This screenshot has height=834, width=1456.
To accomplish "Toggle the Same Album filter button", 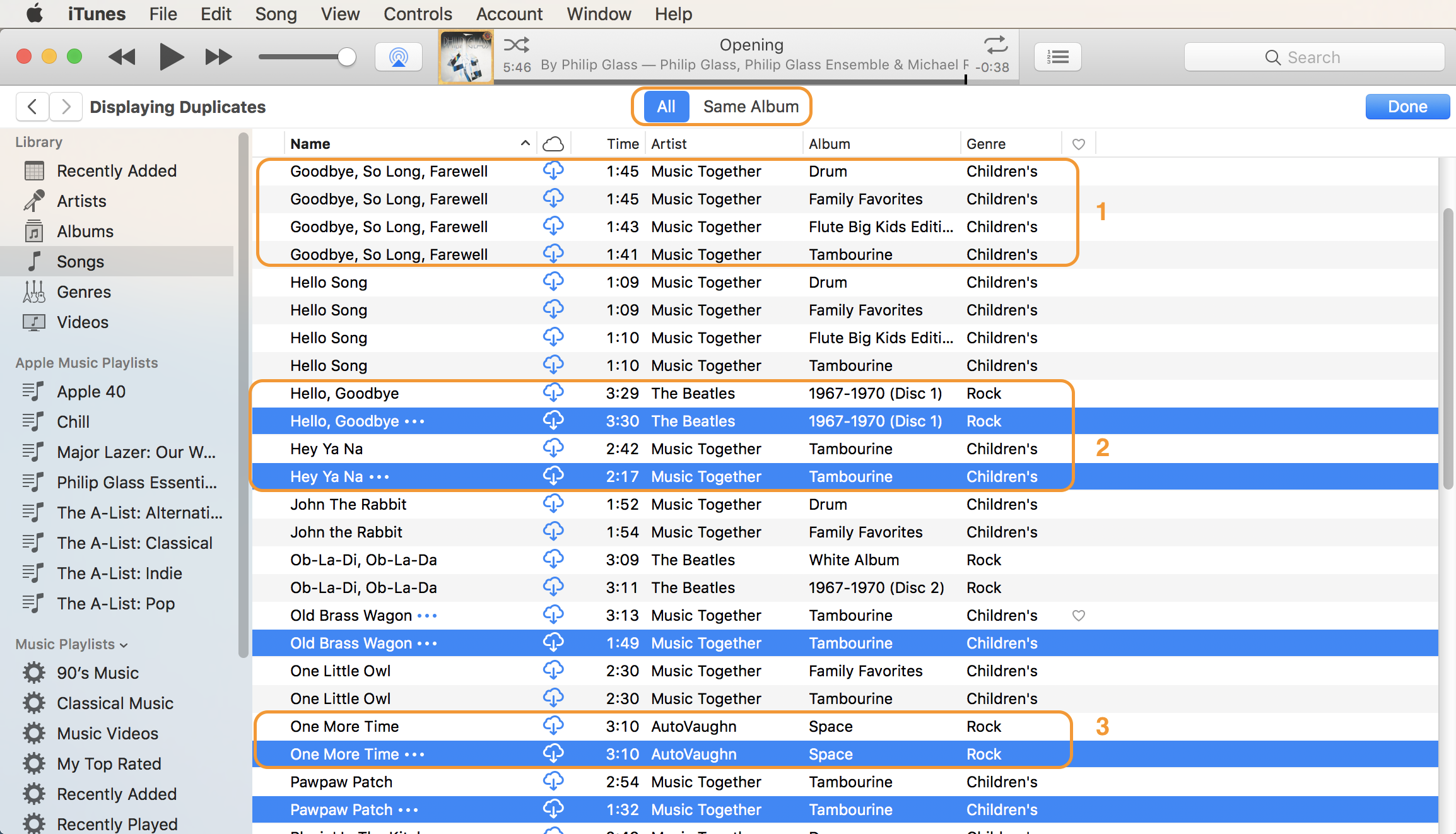I will point(749,107).
